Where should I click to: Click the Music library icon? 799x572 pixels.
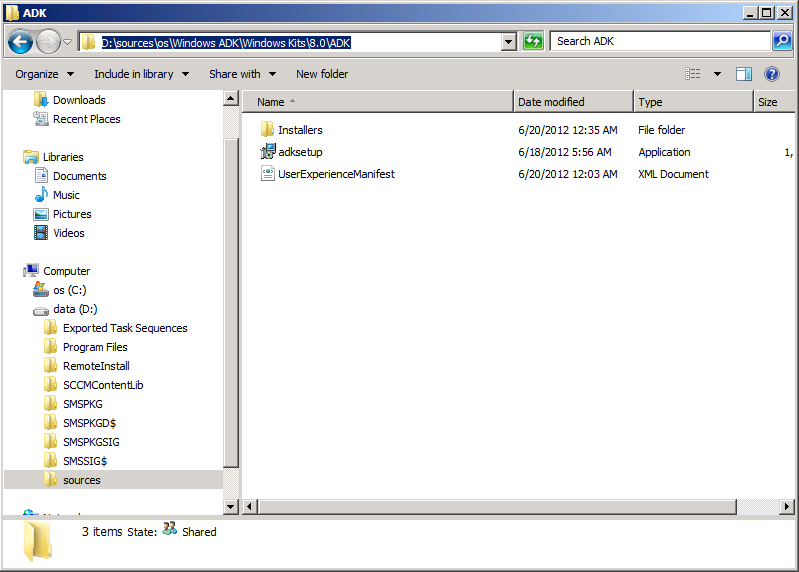point(41,195)
